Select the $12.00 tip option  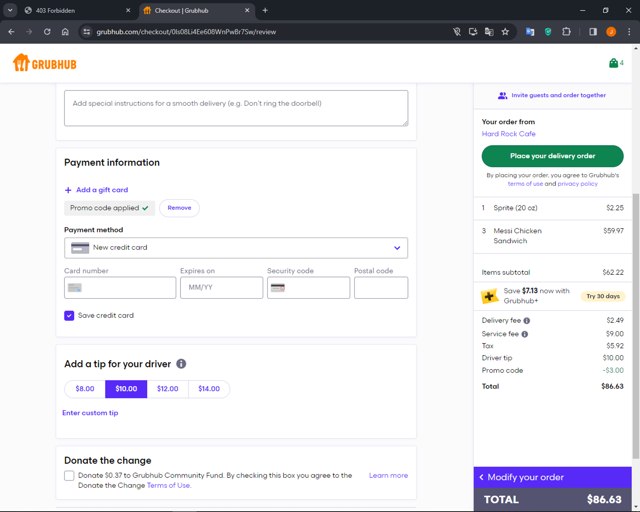point(168,389)
